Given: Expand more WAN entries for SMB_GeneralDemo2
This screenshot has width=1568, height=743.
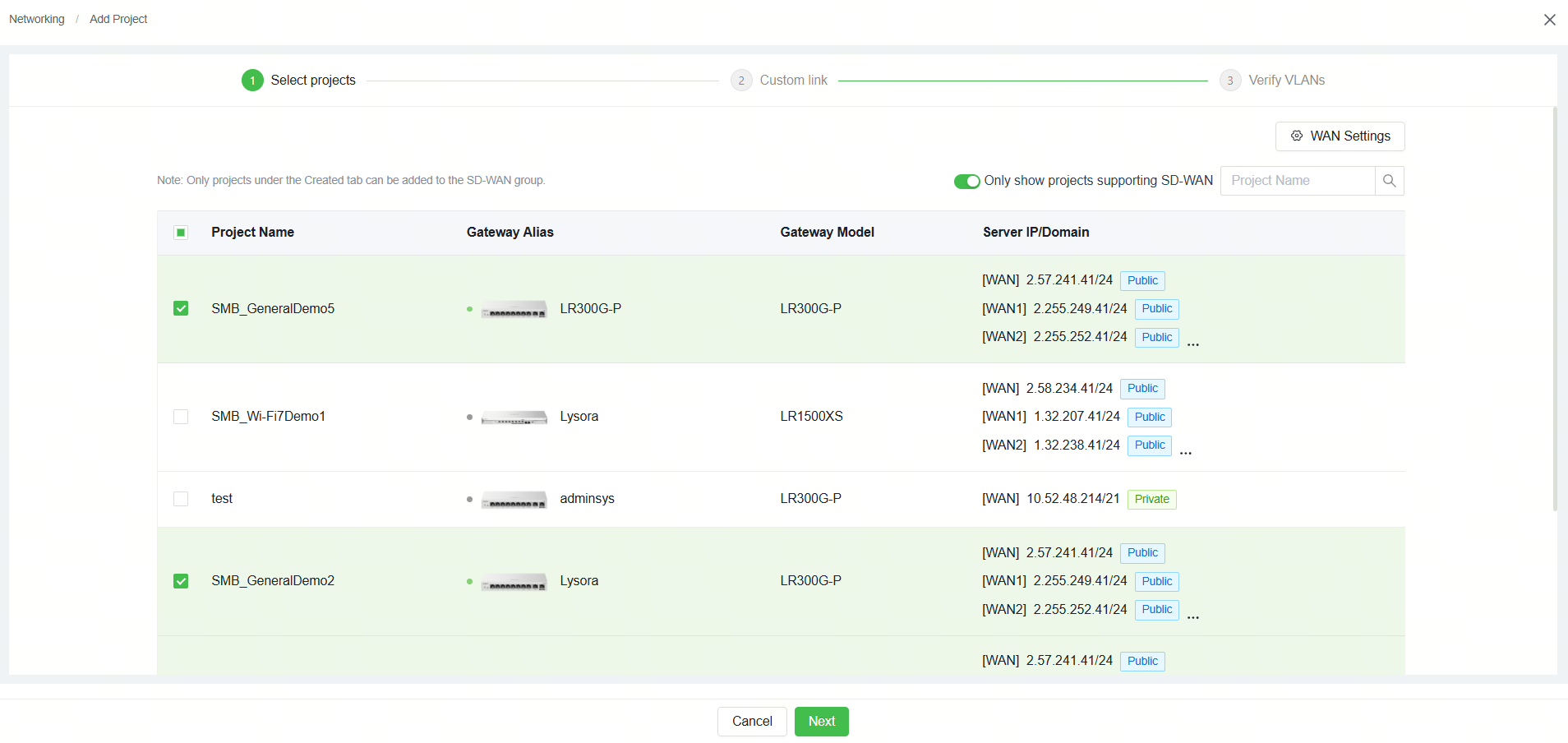Looking at the screenshot, I should (x=1193, y=617).
